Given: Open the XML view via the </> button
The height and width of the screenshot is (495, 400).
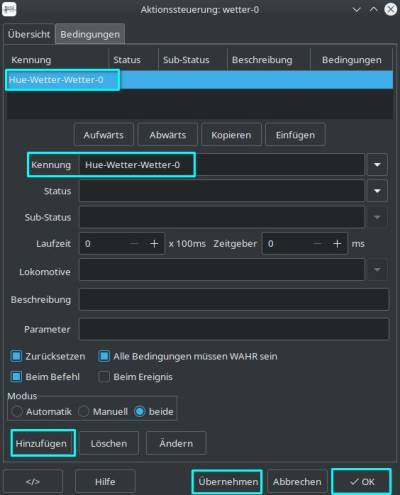Looking at the screenshot, I should point(33,481).
